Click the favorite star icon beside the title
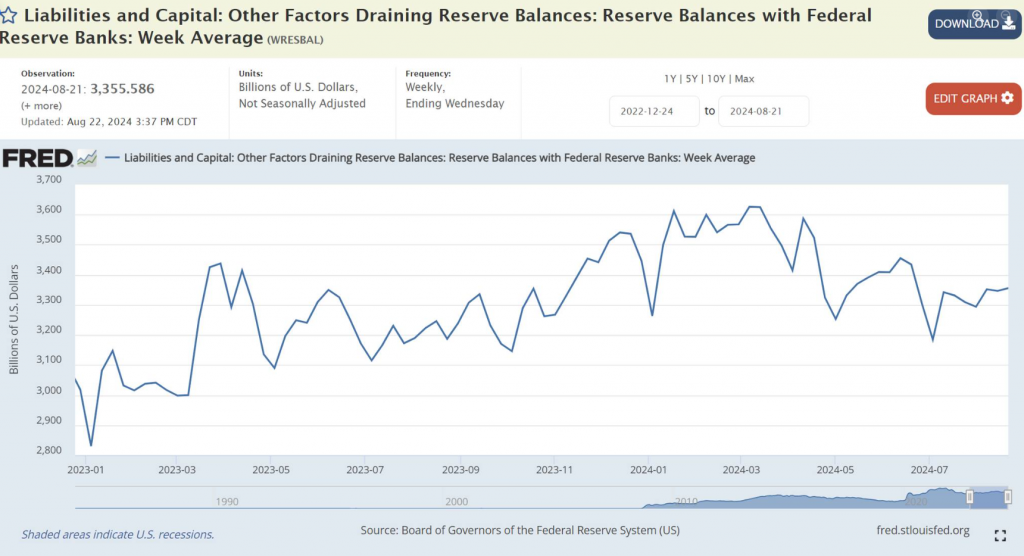 click(x=10, y=16)
